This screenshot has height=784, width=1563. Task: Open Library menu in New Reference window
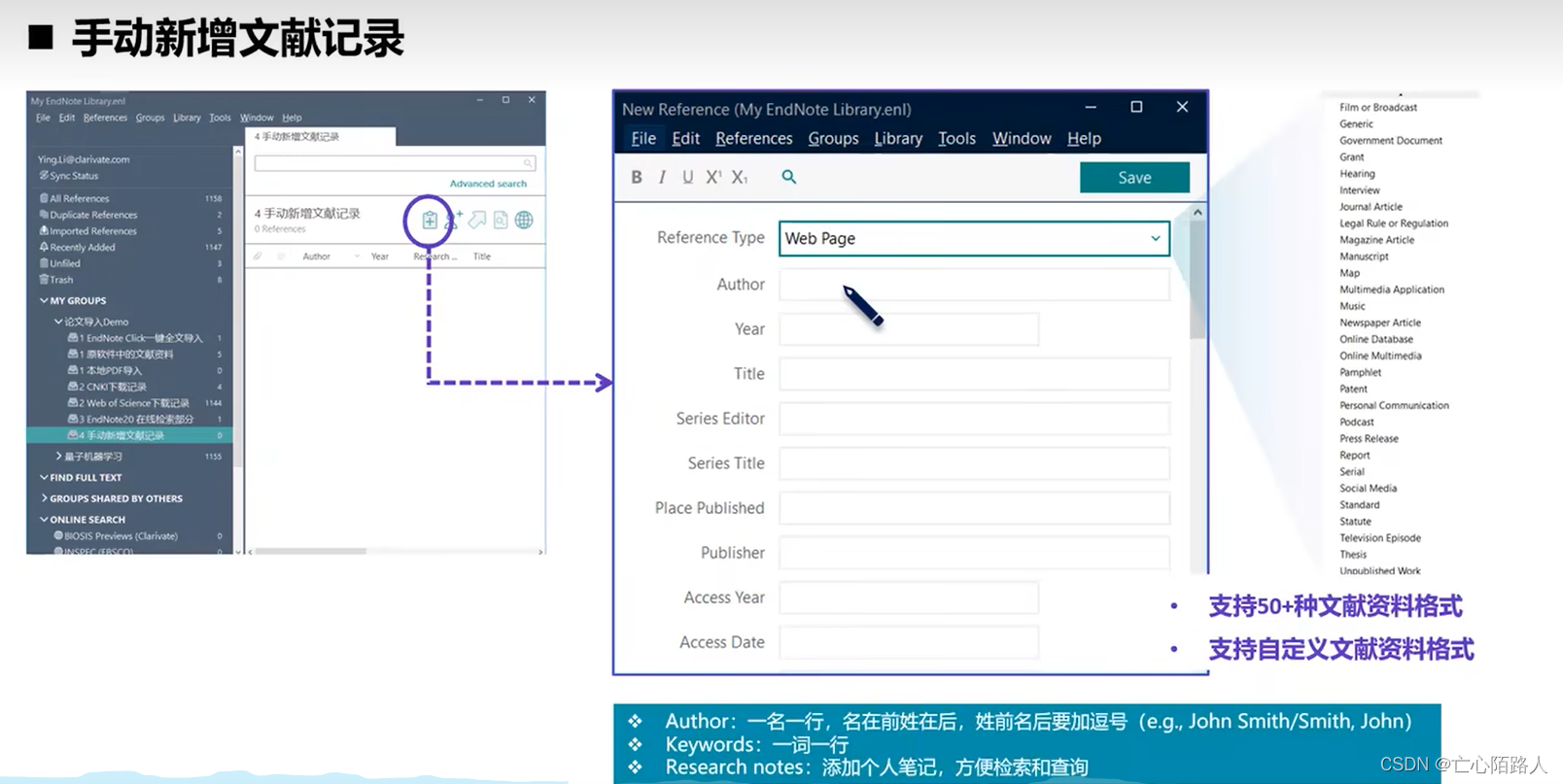click(898, 139)
